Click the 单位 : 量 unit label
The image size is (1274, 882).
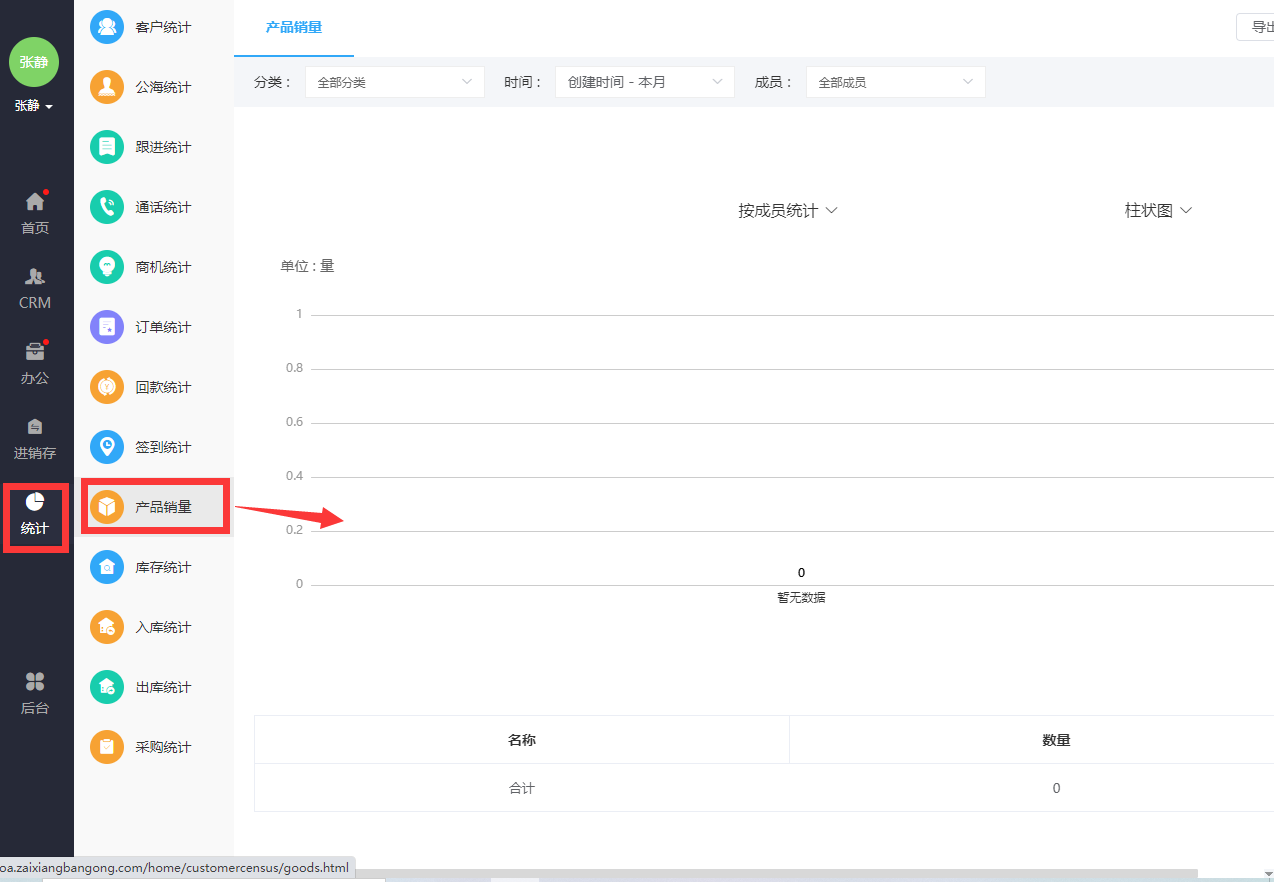(x=307, y=266)
